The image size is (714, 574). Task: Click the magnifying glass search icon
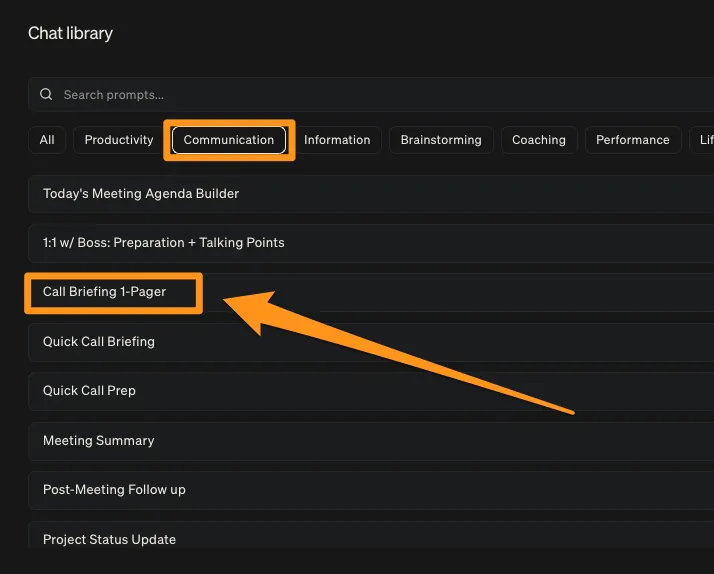[46, 95]
